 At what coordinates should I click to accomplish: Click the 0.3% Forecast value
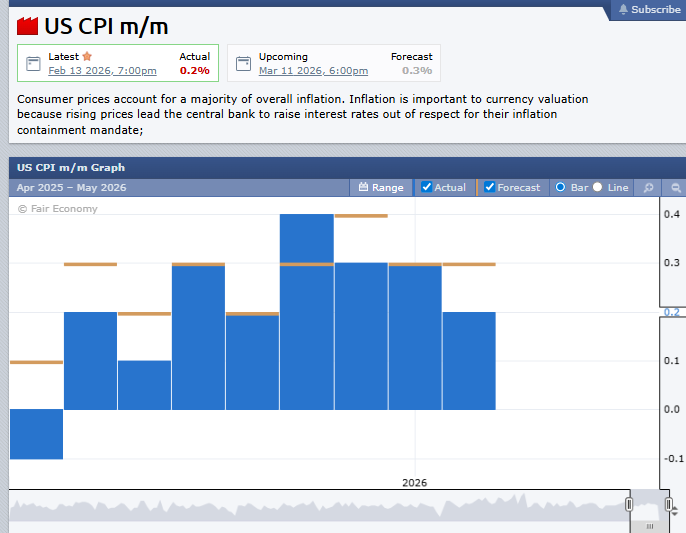point(417,70)
